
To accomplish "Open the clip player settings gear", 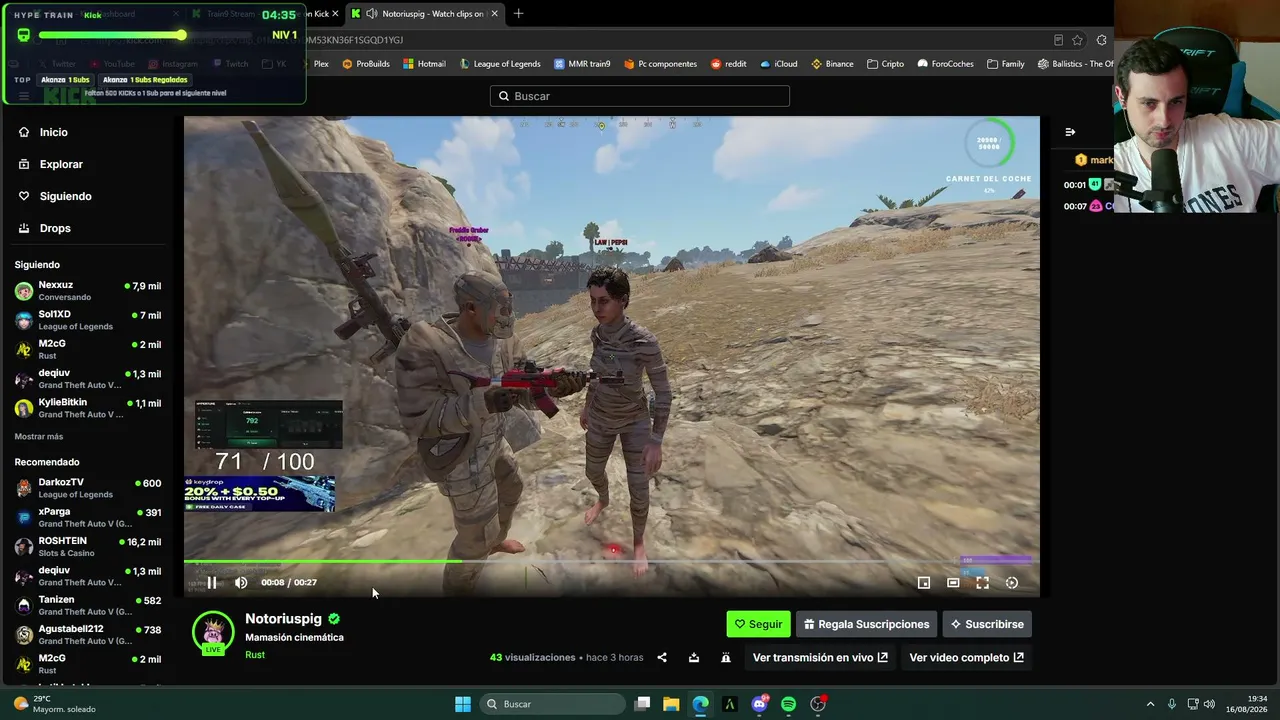I will (1012, 582).
